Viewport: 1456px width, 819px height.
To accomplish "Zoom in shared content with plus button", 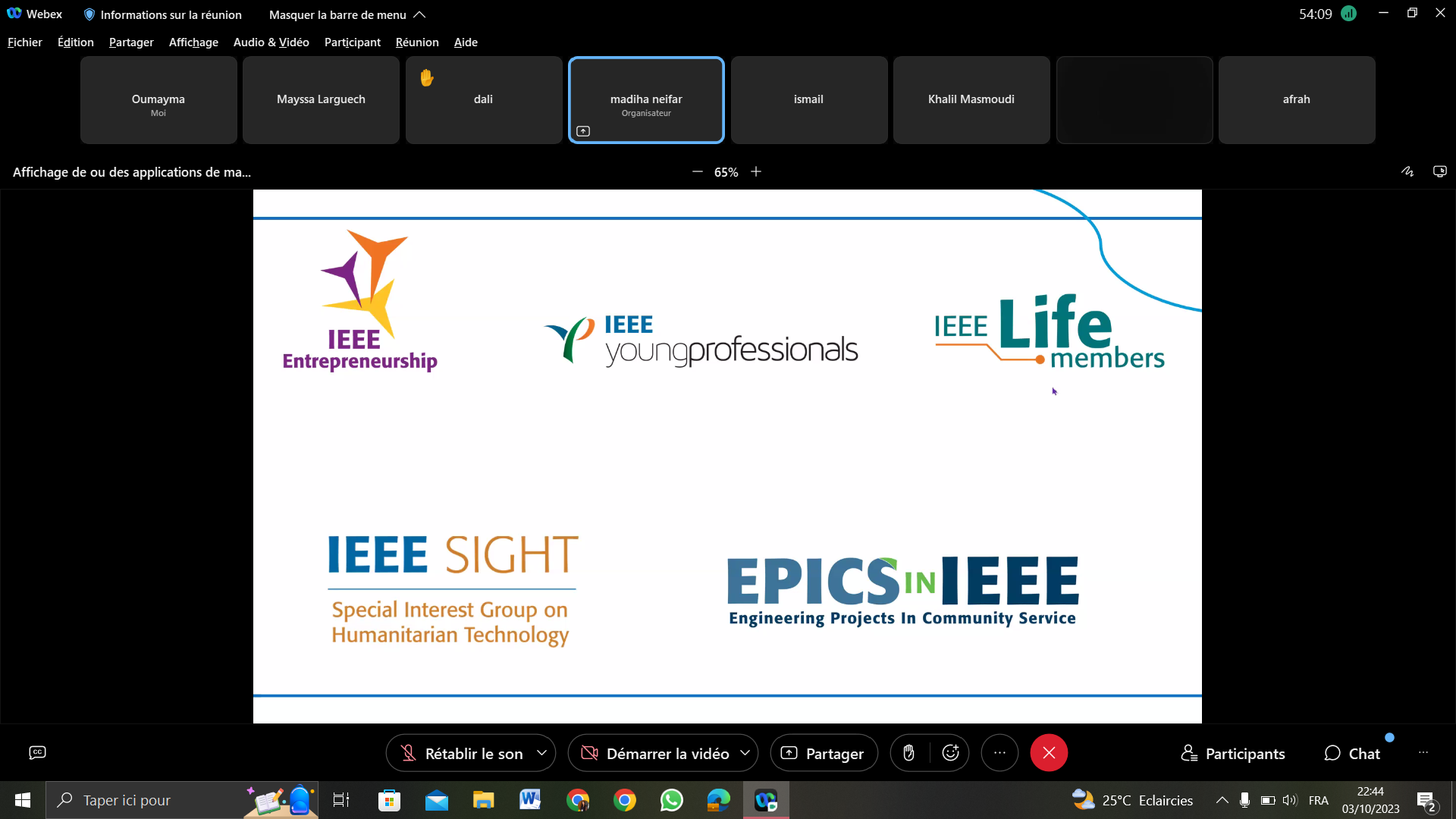I will 756,172.
